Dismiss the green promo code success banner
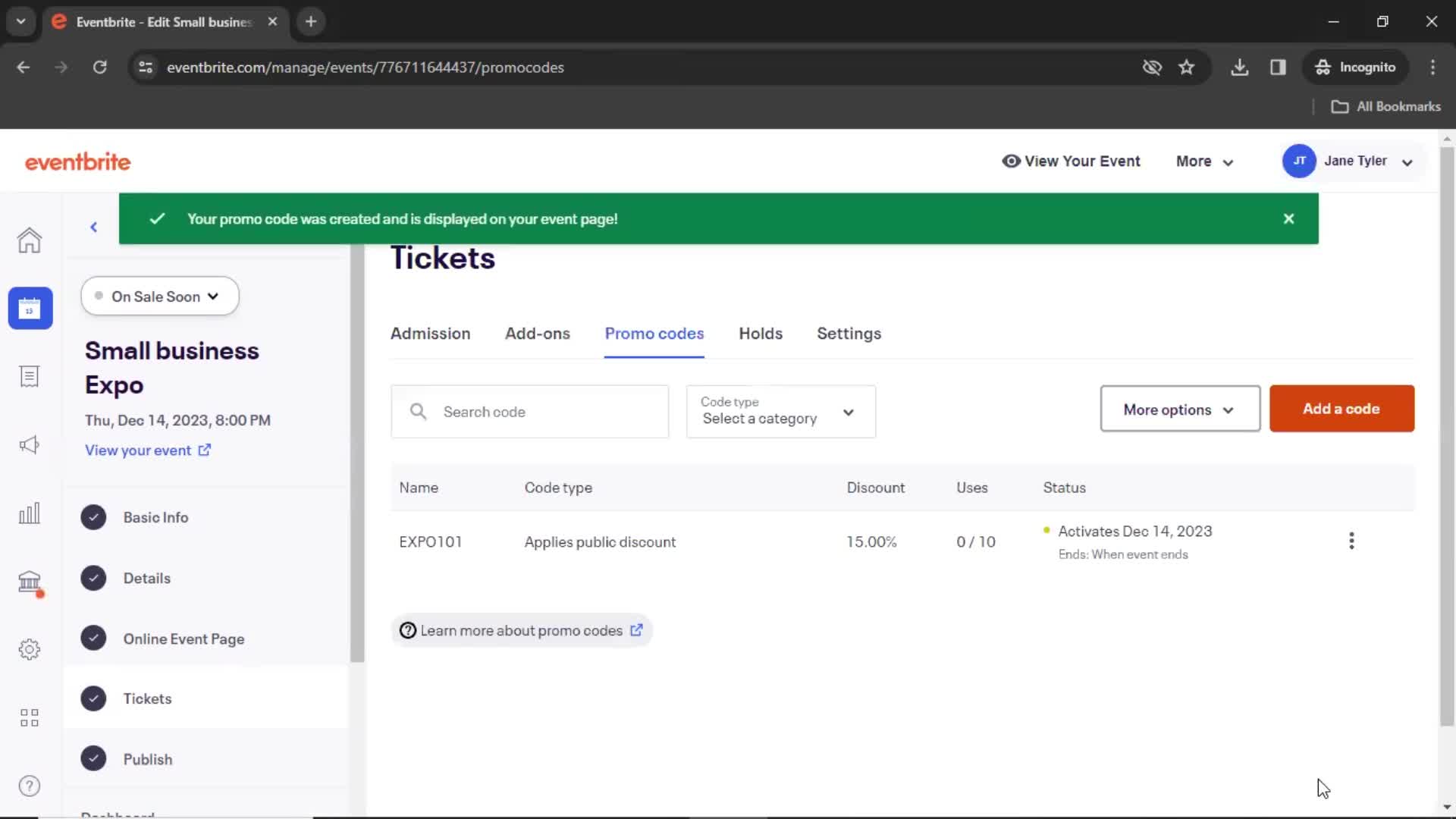This screenshot has width=1456, height=819. click(x=1288, y=218)
